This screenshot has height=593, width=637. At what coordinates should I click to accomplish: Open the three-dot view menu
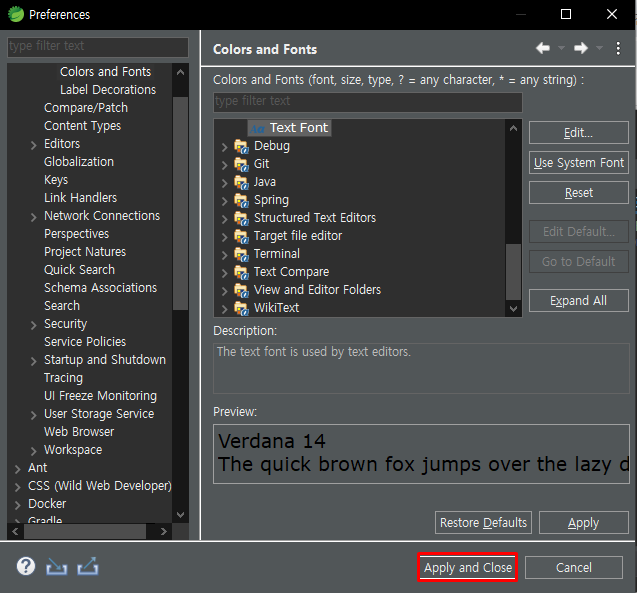[618, 48]
